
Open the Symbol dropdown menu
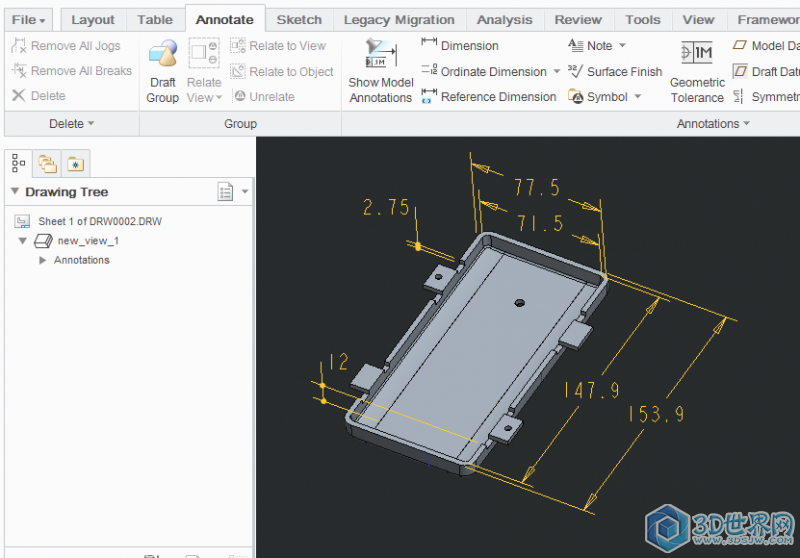637,97
